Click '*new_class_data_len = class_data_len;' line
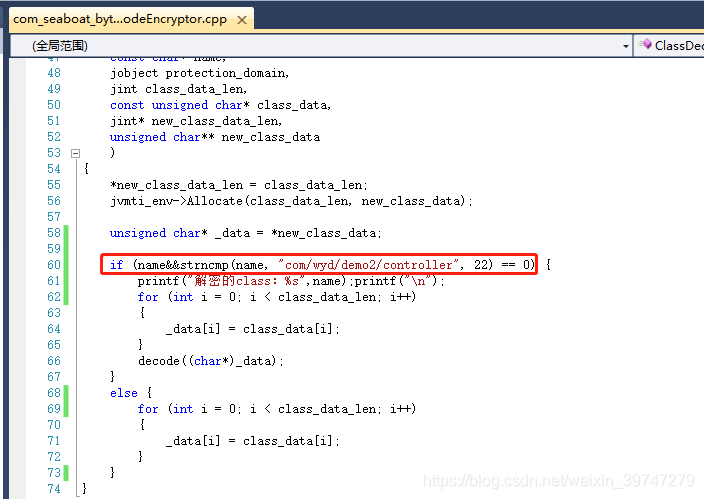The height and width of the screenshot is (499, 704). click(x=239, y=185)
